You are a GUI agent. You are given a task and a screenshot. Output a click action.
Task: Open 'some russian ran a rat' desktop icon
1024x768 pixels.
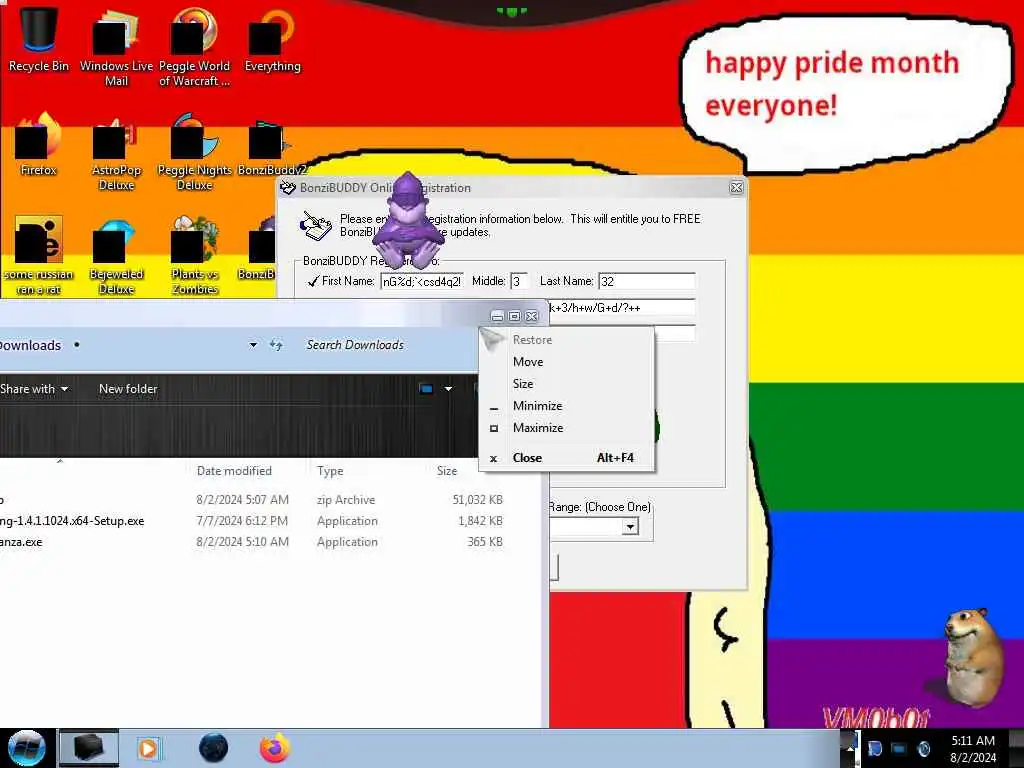tap(39, 256)
